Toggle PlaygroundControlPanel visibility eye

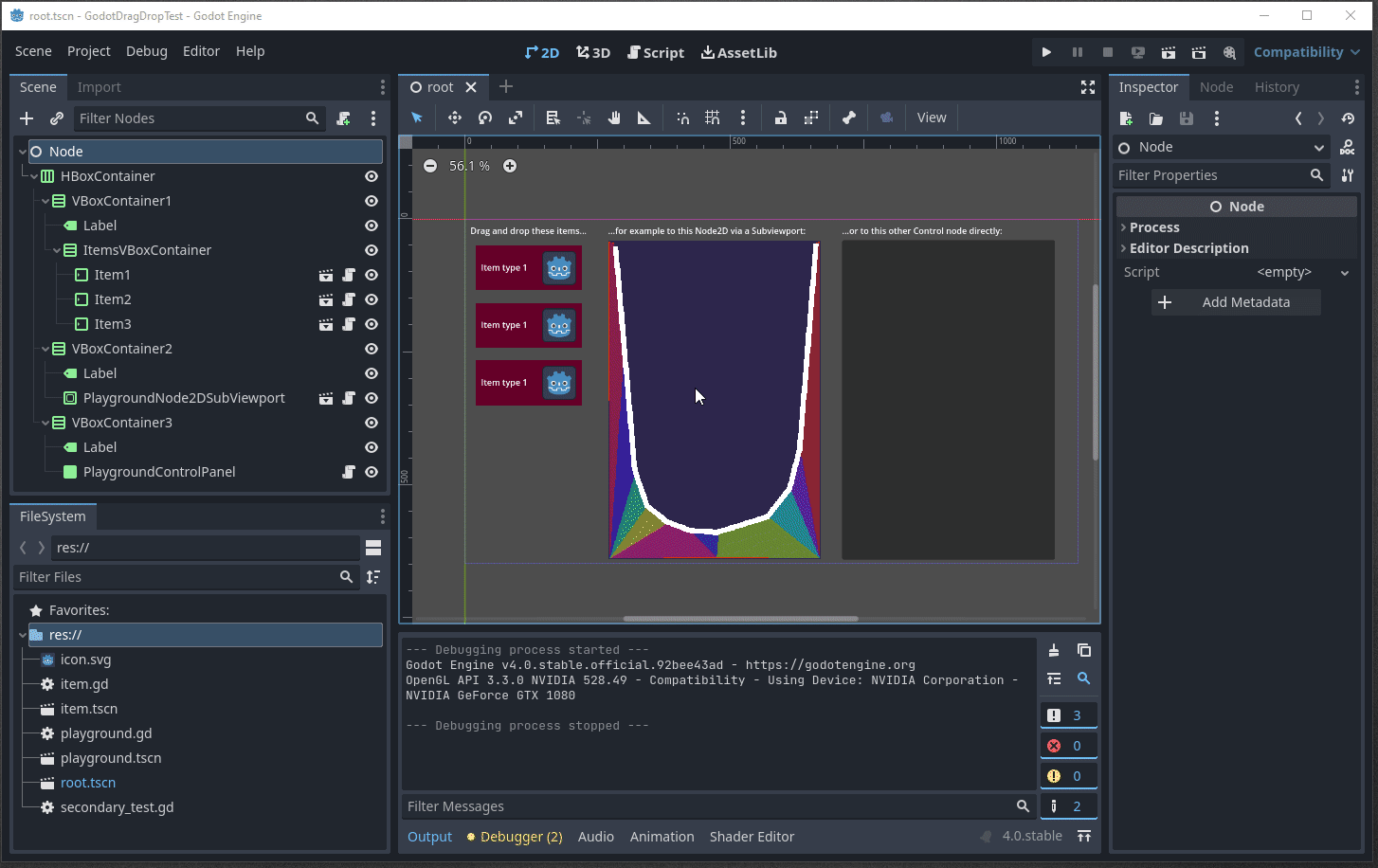pos(372,472)
